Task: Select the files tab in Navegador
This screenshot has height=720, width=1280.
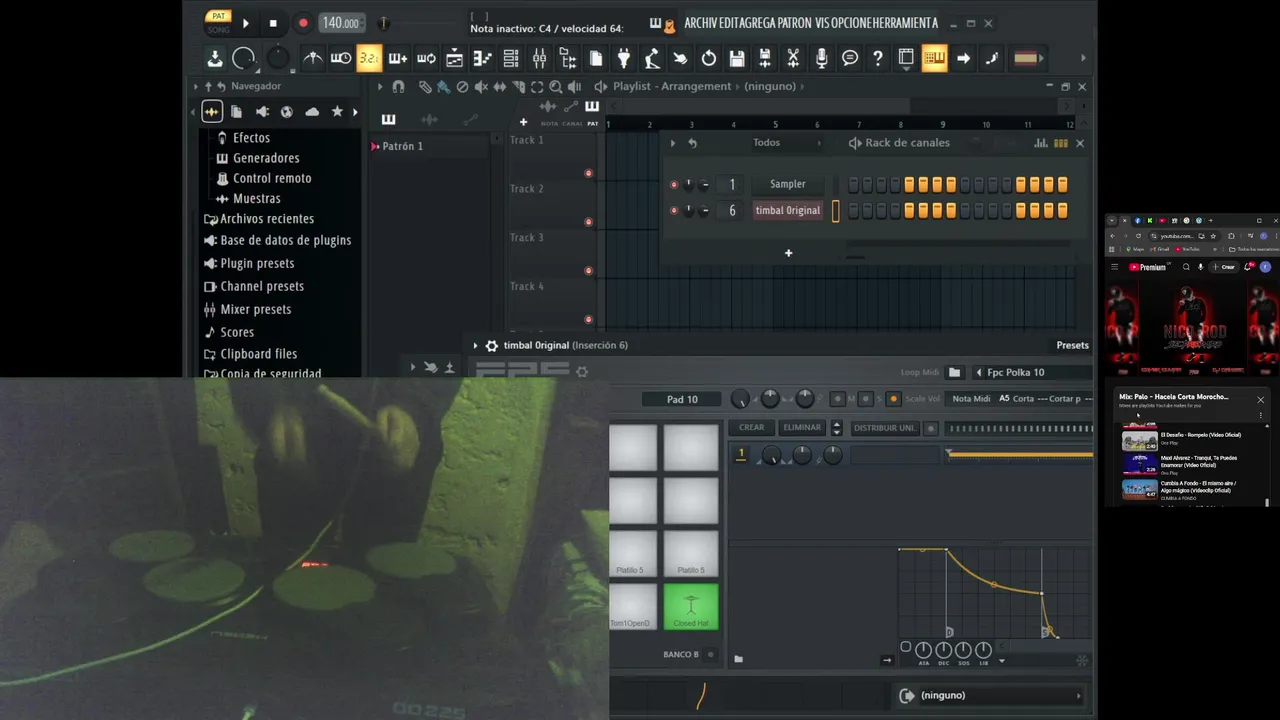Action: [x=237, y=112]
